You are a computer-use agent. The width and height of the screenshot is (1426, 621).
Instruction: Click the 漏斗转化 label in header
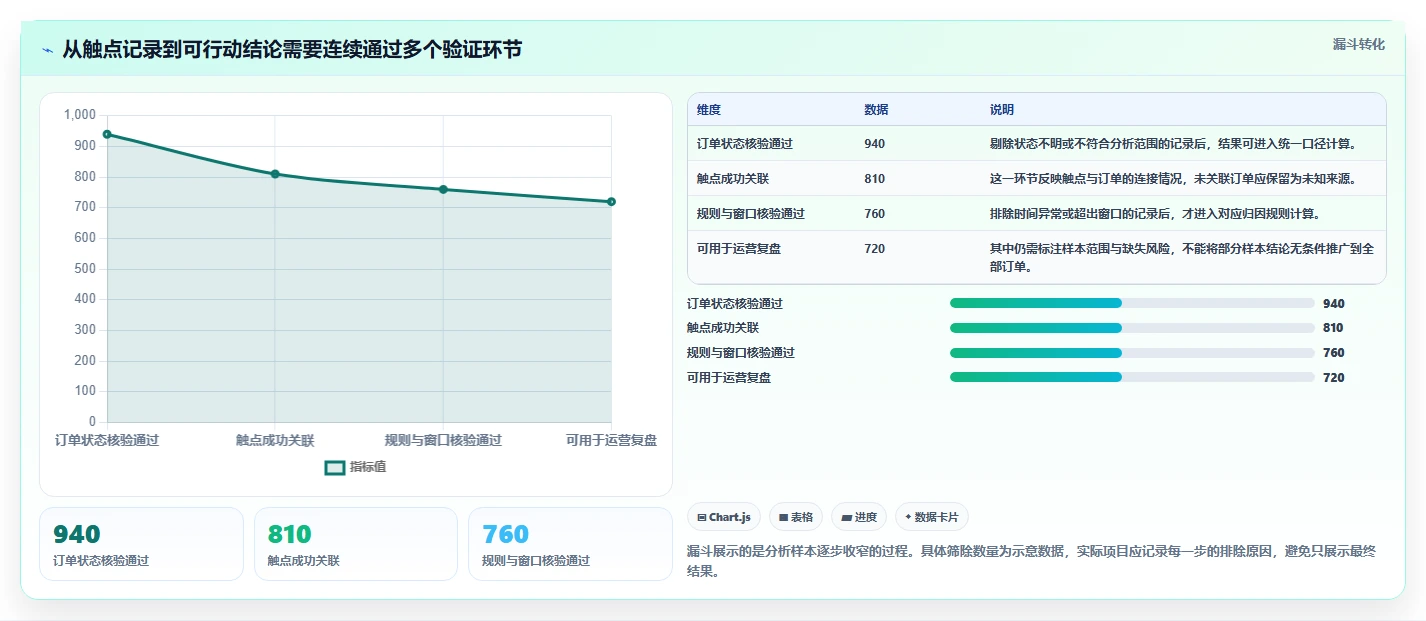1359,44
